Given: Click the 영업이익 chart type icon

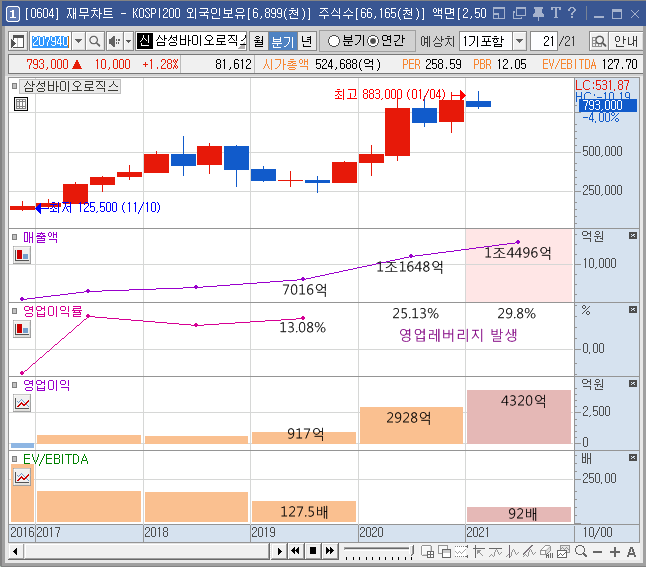Looking at the screenshot, I should (x=22, y=403).
